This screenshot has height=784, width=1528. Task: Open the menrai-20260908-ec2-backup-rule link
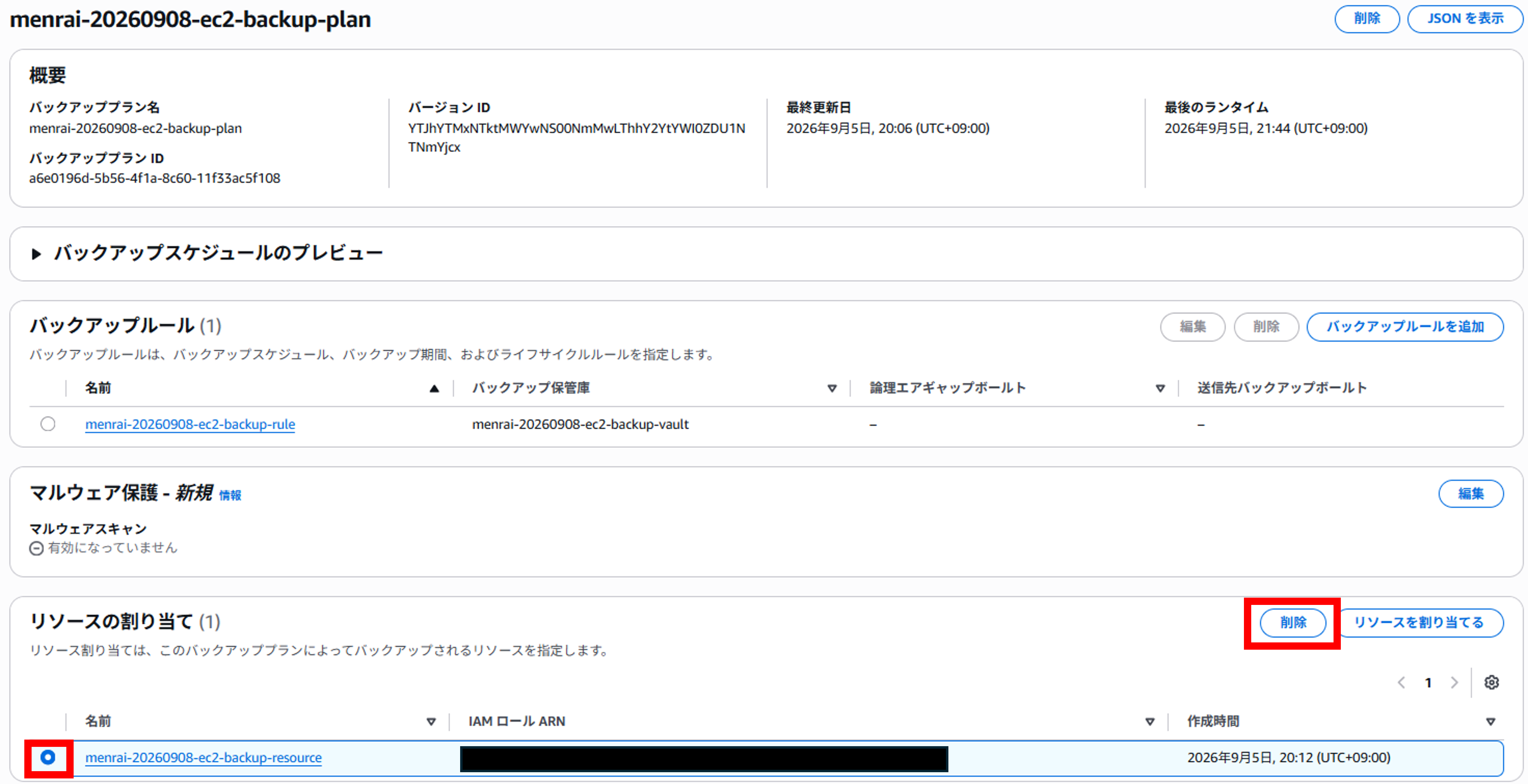190,424
